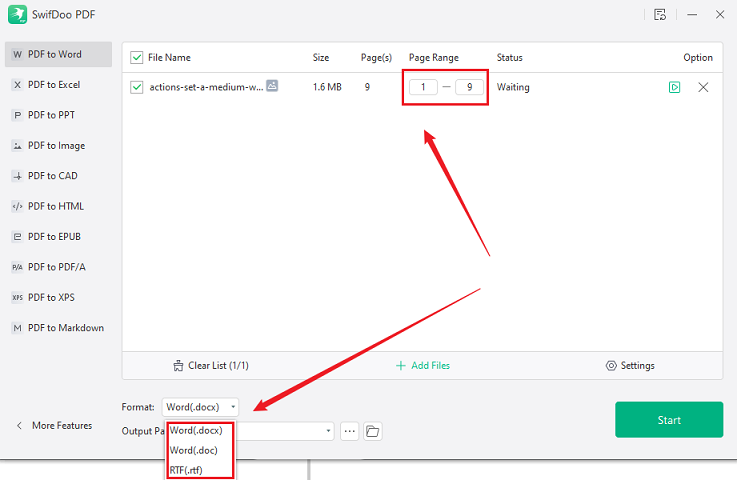Click the Option column header
Screen dimensions: 737x480
point(698,57)
